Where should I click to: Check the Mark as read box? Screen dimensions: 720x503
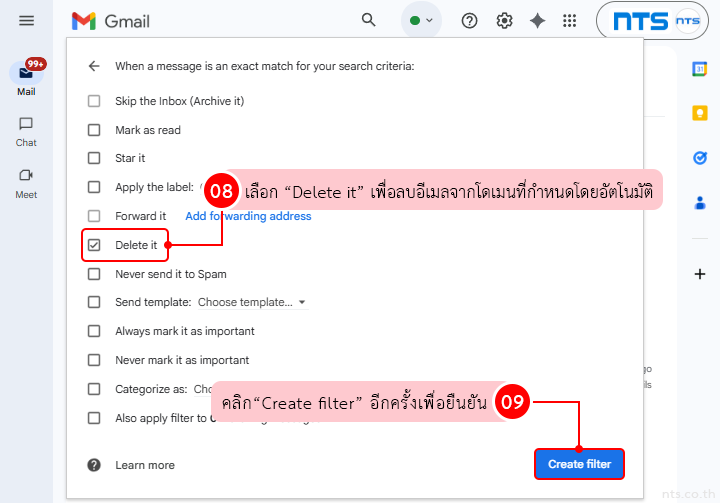click(x=94, y=130)
